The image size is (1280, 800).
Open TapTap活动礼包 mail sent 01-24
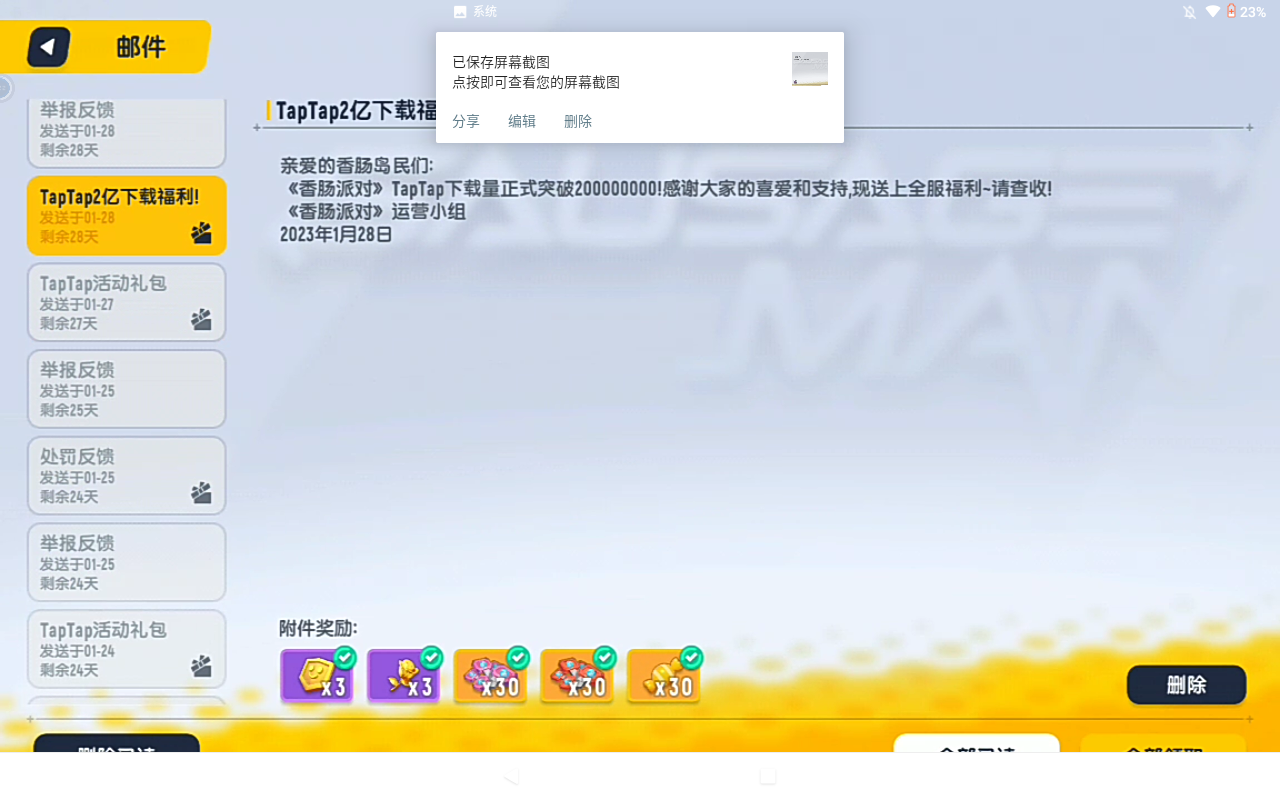click(127, 649)
